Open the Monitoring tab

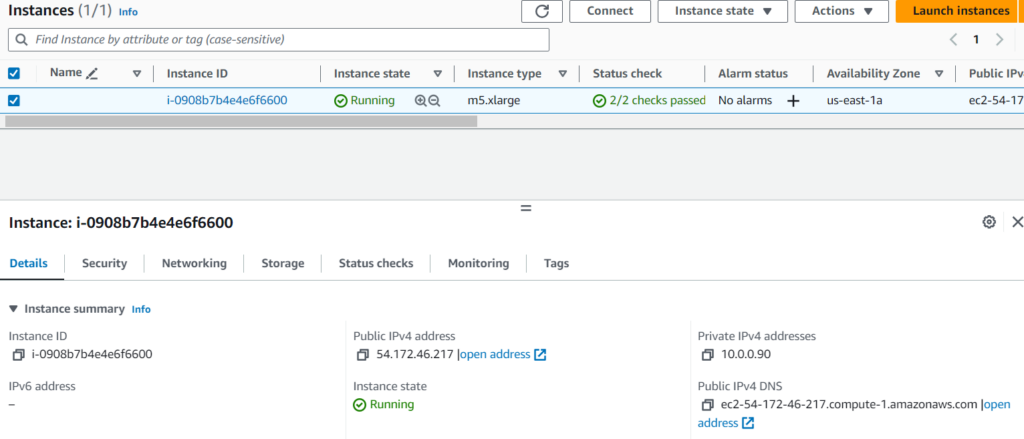[x=479, y=263]
